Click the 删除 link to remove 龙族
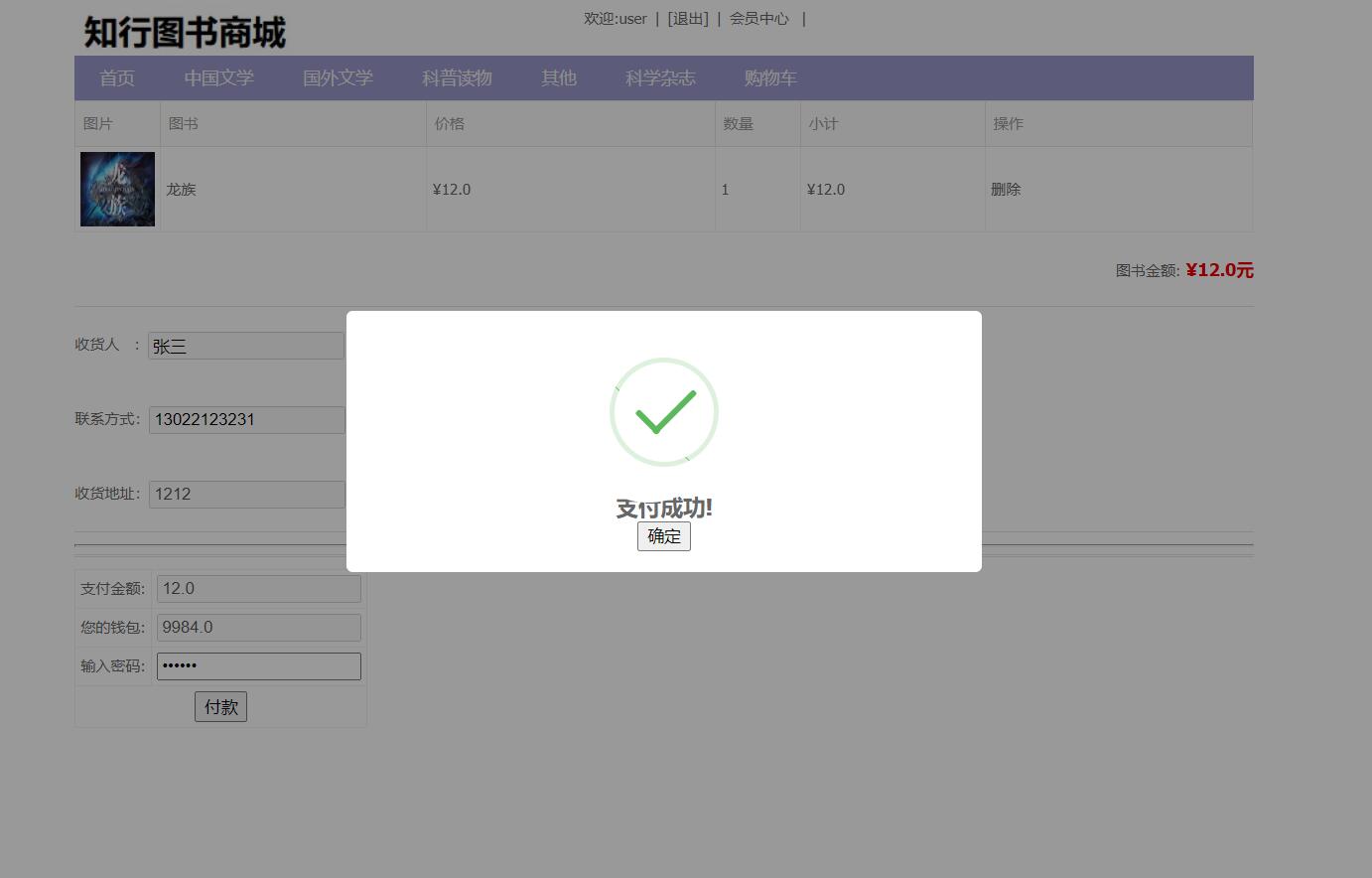This screenshot has width=1372, height=878. 1007,189
